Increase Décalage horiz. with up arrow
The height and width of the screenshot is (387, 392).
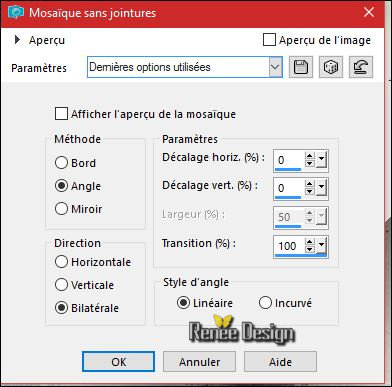310,156
